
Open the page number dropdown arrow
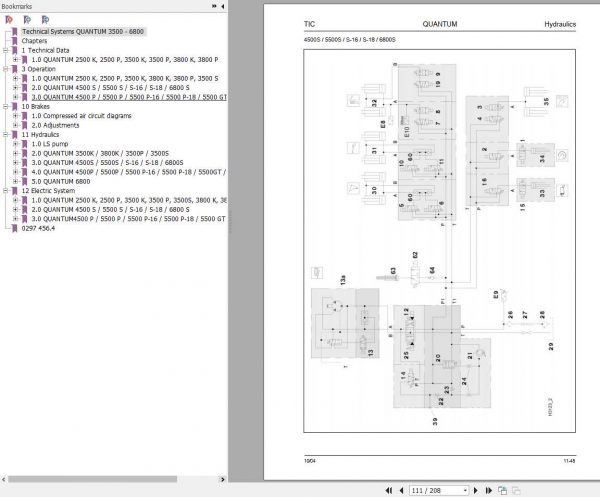tap(465, 490)
